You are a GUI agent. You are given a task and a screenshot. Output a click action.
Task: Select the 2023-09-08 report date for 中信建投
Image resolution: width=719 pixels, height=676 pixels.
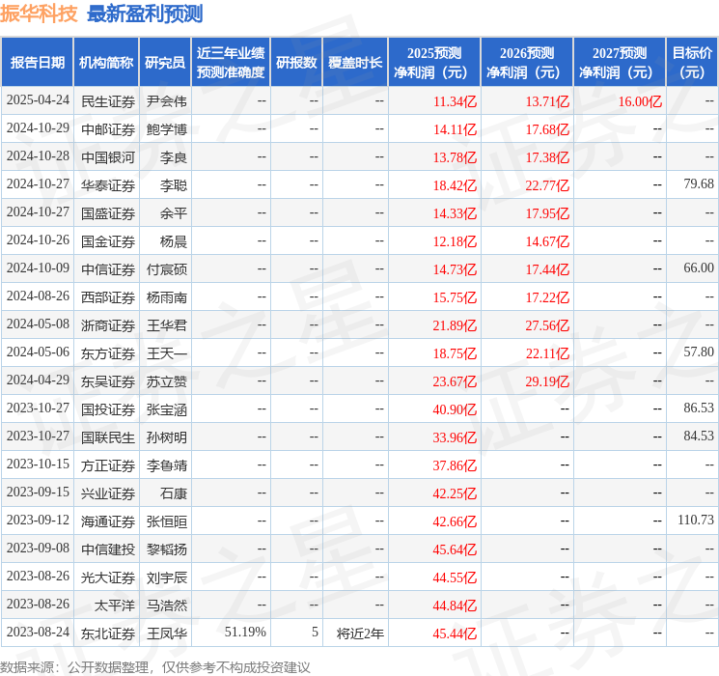tap(36, 548)
